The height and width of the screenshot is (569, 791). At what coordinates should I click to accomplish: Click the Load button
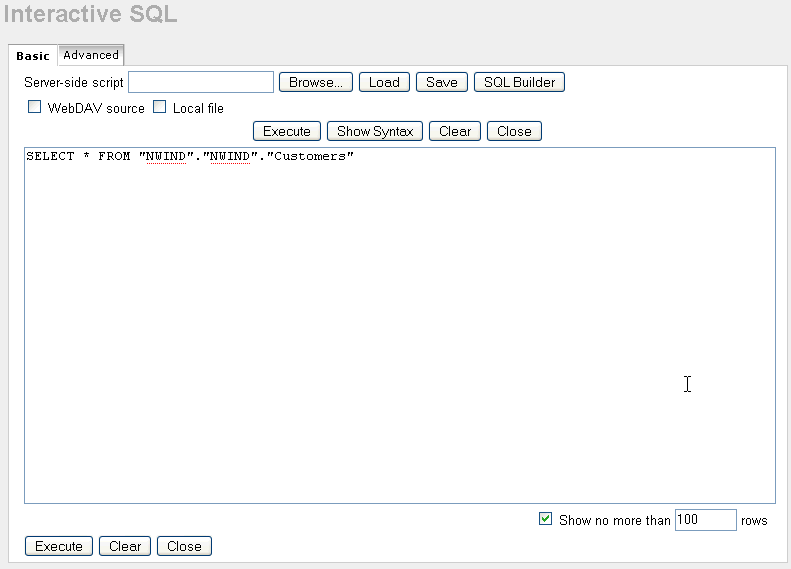pos(384,82)
